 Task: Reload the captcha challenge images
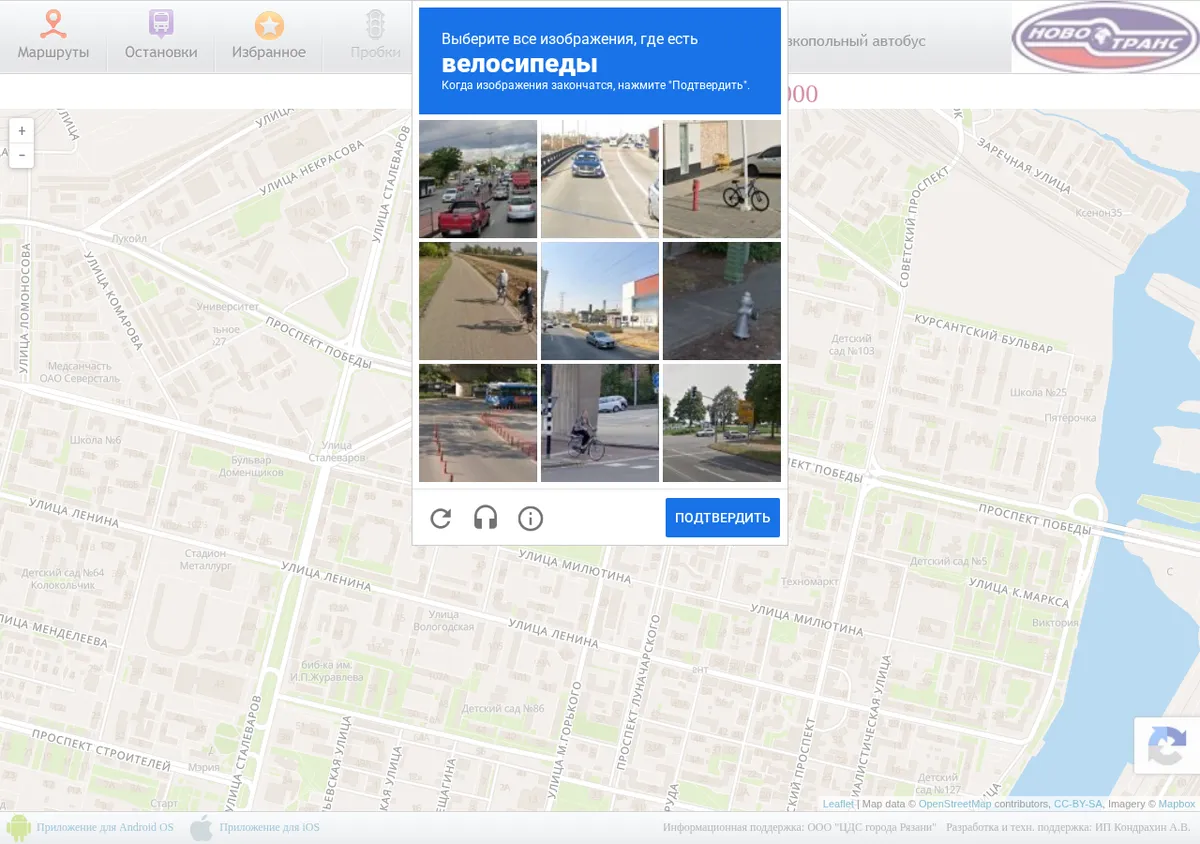(x=441, y=518)
